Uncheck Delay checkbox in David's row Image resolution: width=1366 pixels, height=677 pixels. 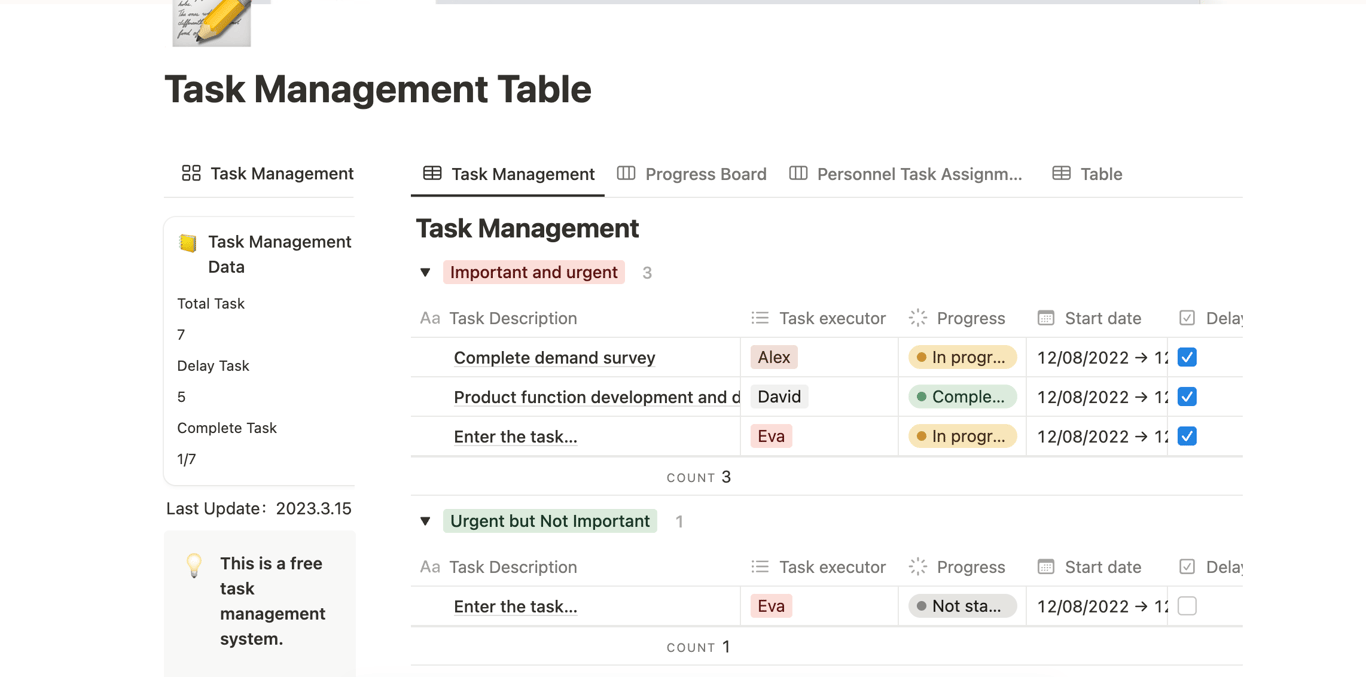1187,397
